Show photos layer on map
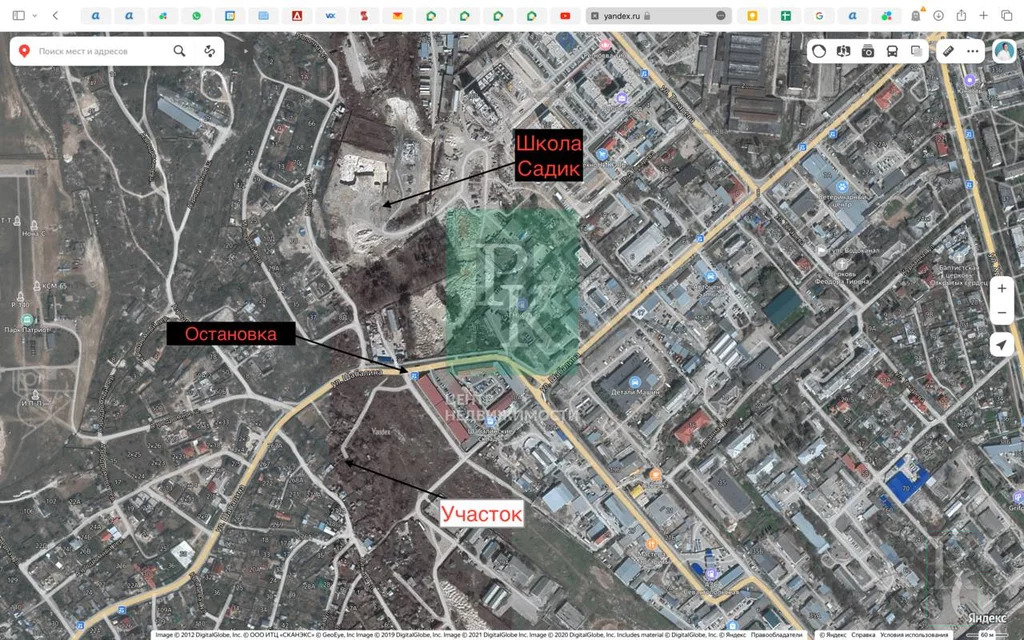Viewport: 1024px width, 640px height. (868, 51)
